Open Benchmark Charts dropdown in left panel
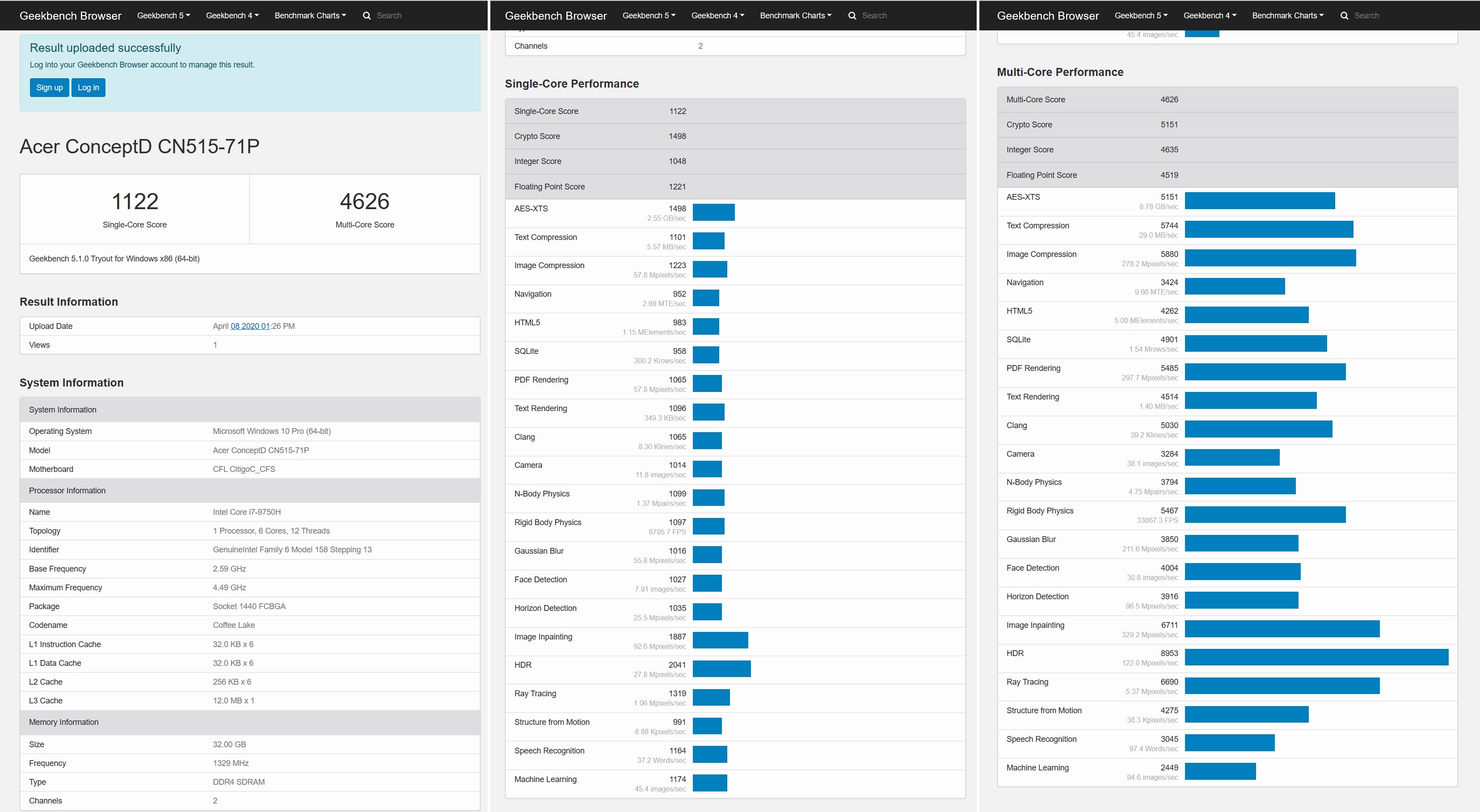Screen dimensions: 1480x812 pyautogui.click(x=310, y=16)
